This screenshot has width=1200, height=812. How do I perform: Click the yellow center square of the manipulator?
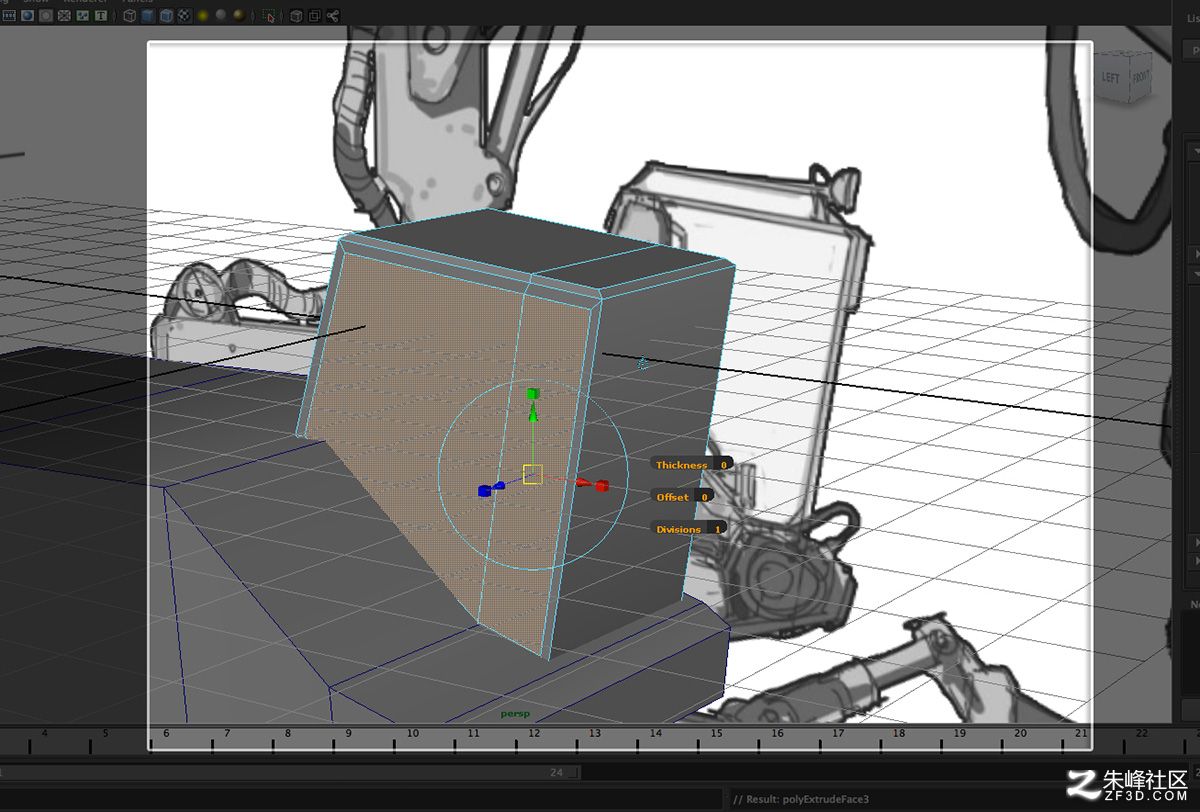[x=533, y=474]
